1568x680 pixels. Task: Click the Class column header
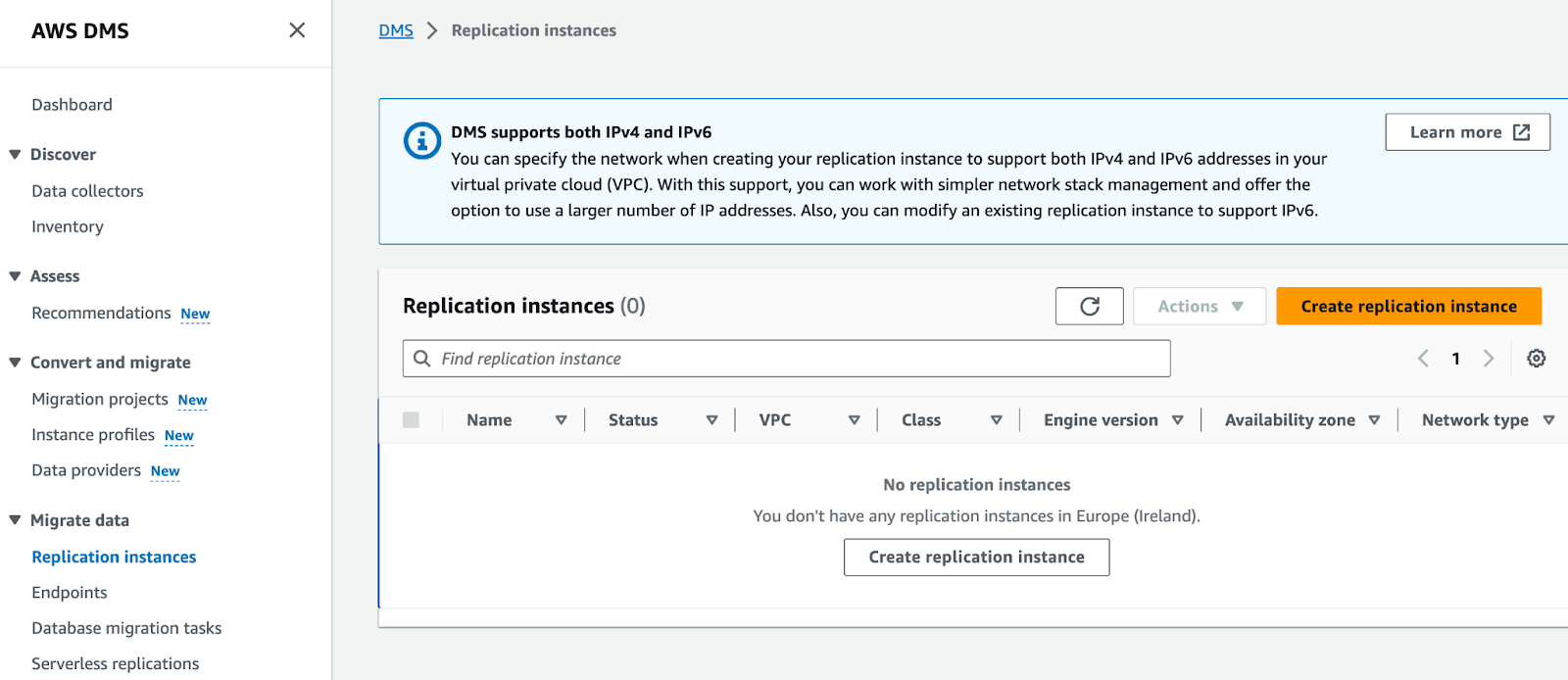tap(921, 420)
